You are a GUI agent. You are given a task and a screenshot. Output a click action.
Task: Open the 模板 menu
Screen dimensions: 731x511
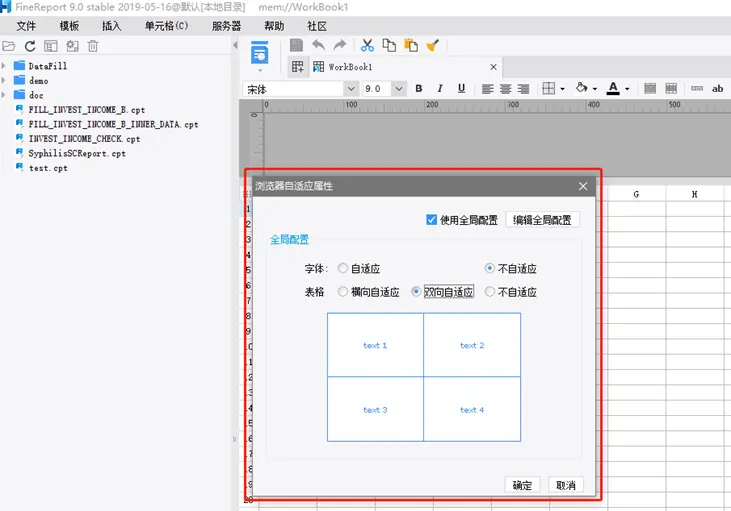click(x=69, y=26)
